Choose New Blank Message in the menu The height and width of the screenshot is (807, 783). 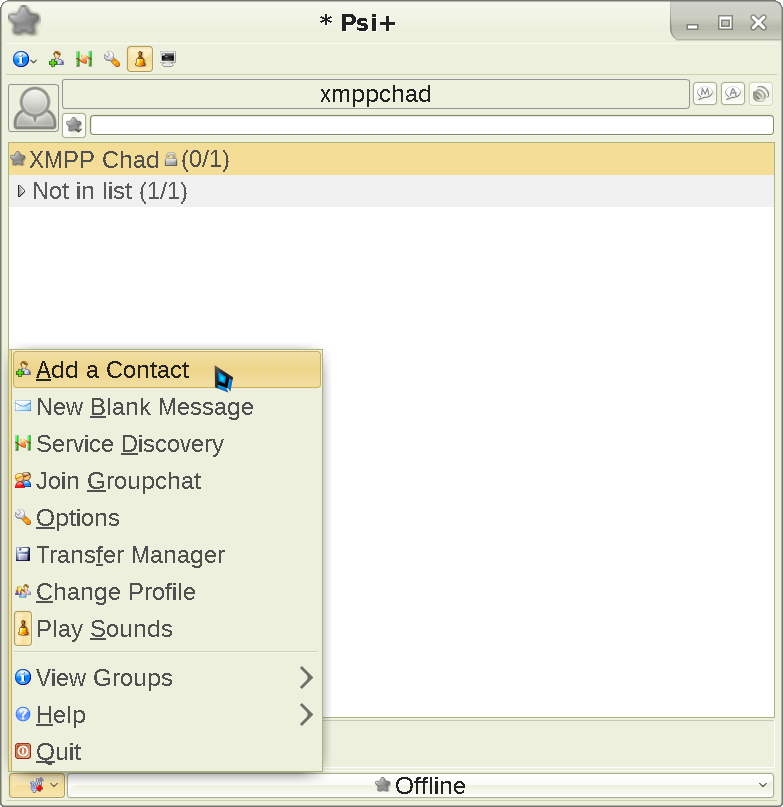pos(144,407)
